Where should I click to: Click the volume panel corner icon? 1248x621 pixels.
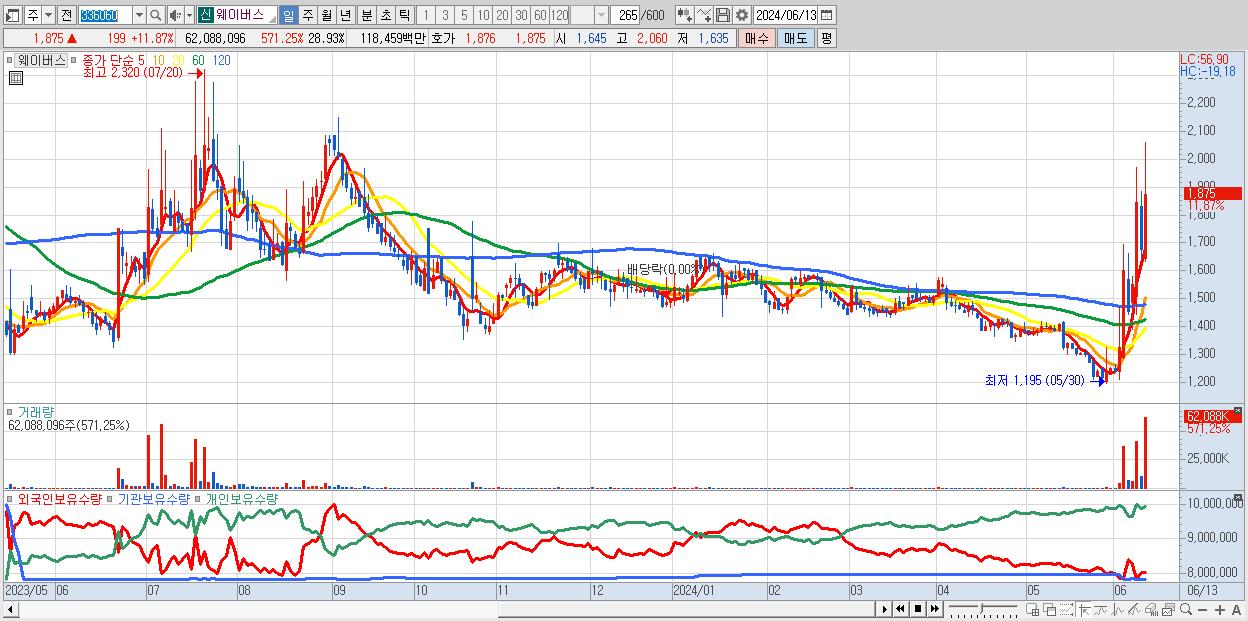[x=1240, y=410]
